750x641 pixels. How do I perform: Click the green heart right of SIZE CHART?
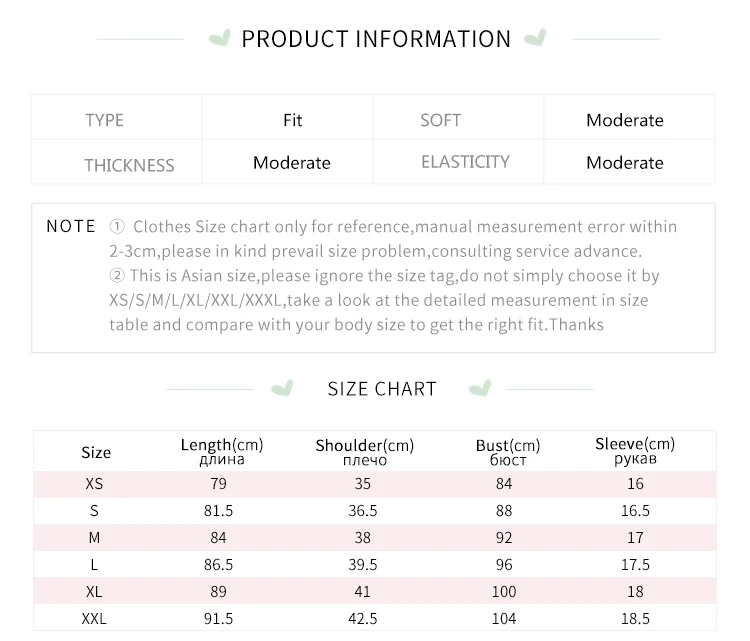coord(480,388)
